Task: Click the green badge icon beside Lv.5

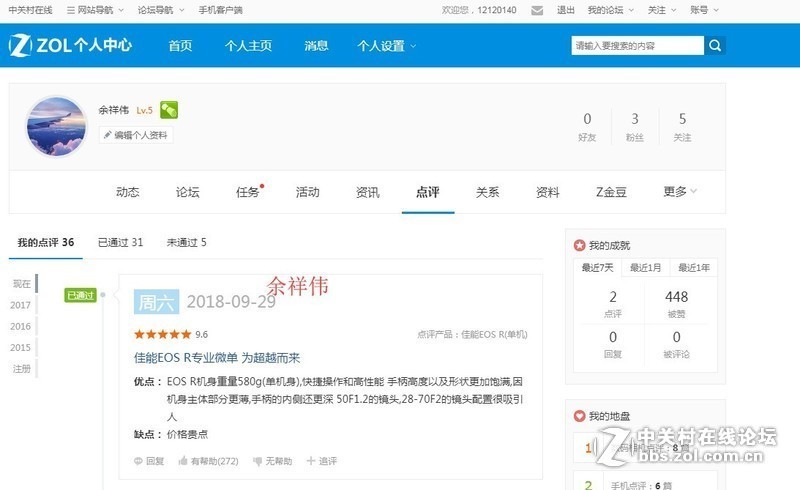Action: [169, 110]
